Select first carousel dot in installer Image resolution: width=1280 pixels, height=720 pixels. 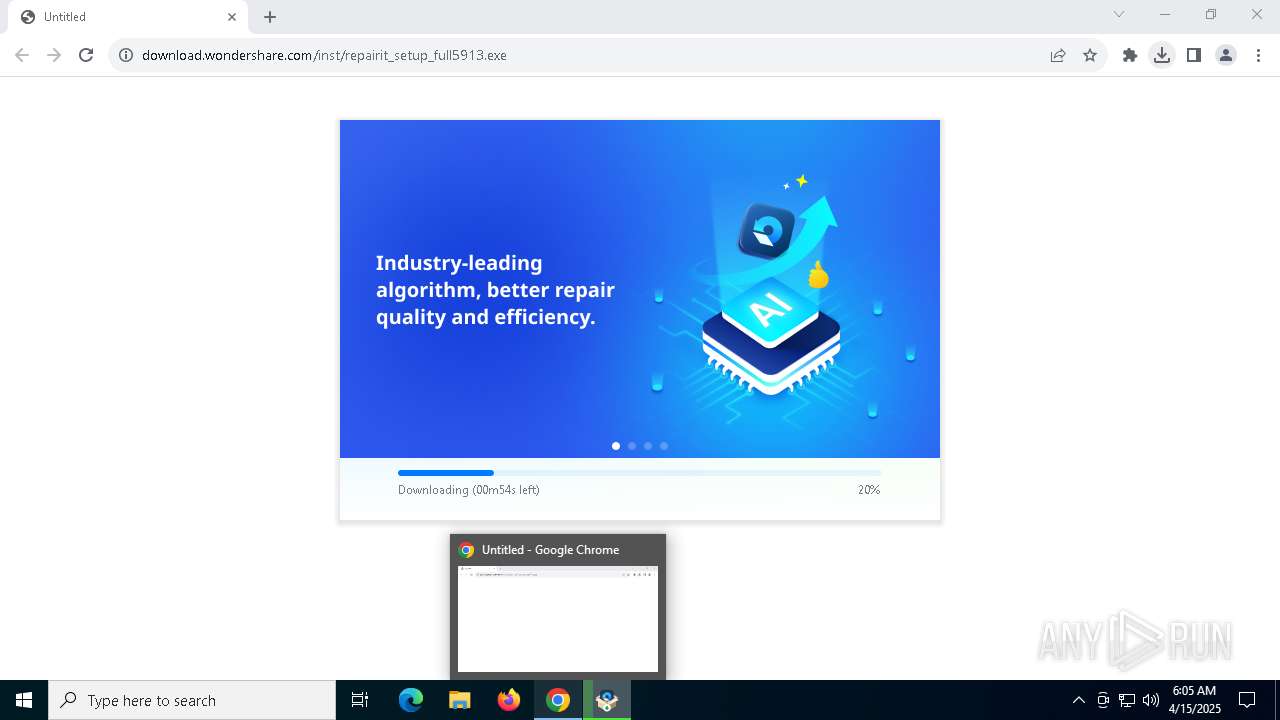(x=616, y=446)
